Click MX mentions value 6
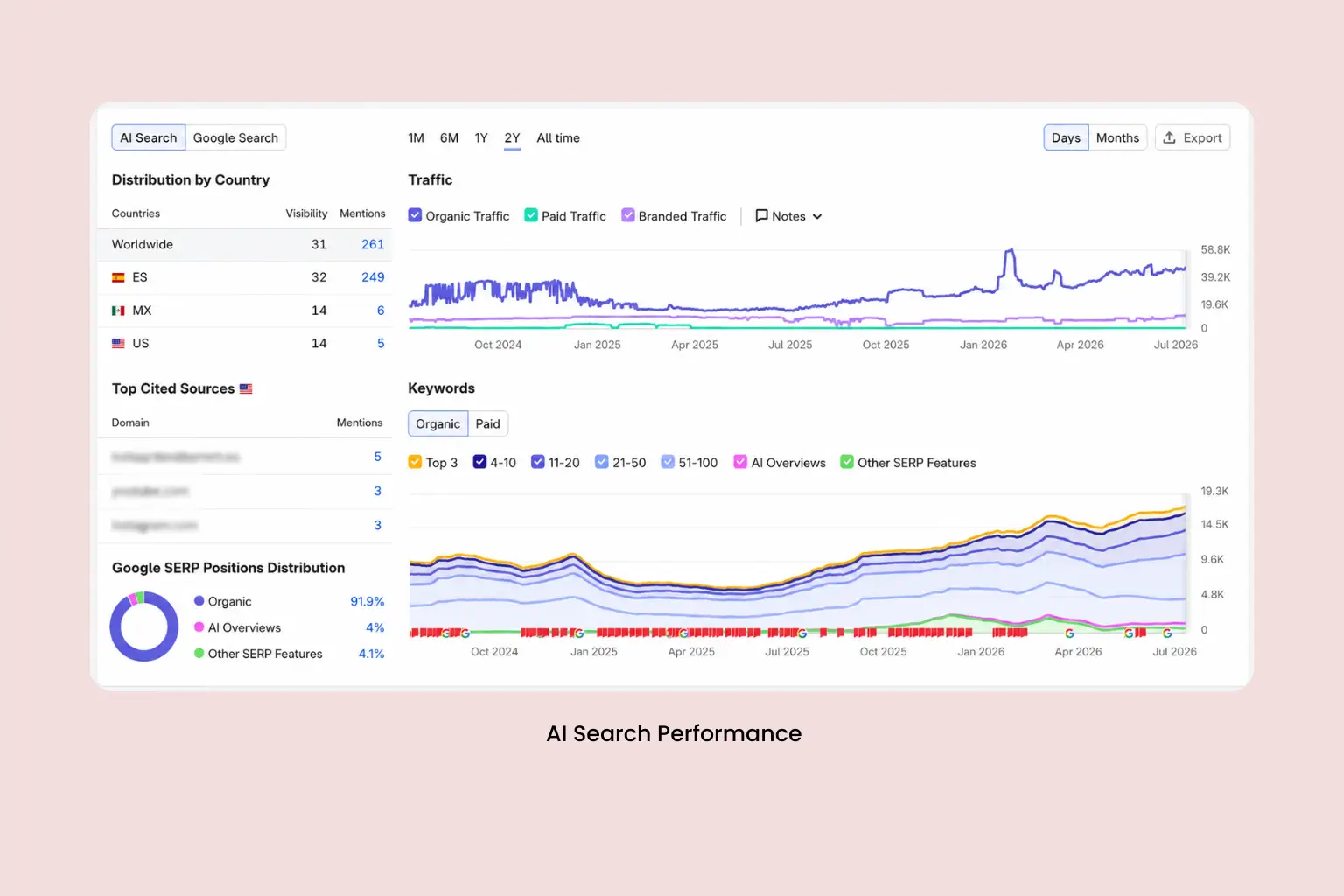The image size is (1344, 896). tap(381, 311)
